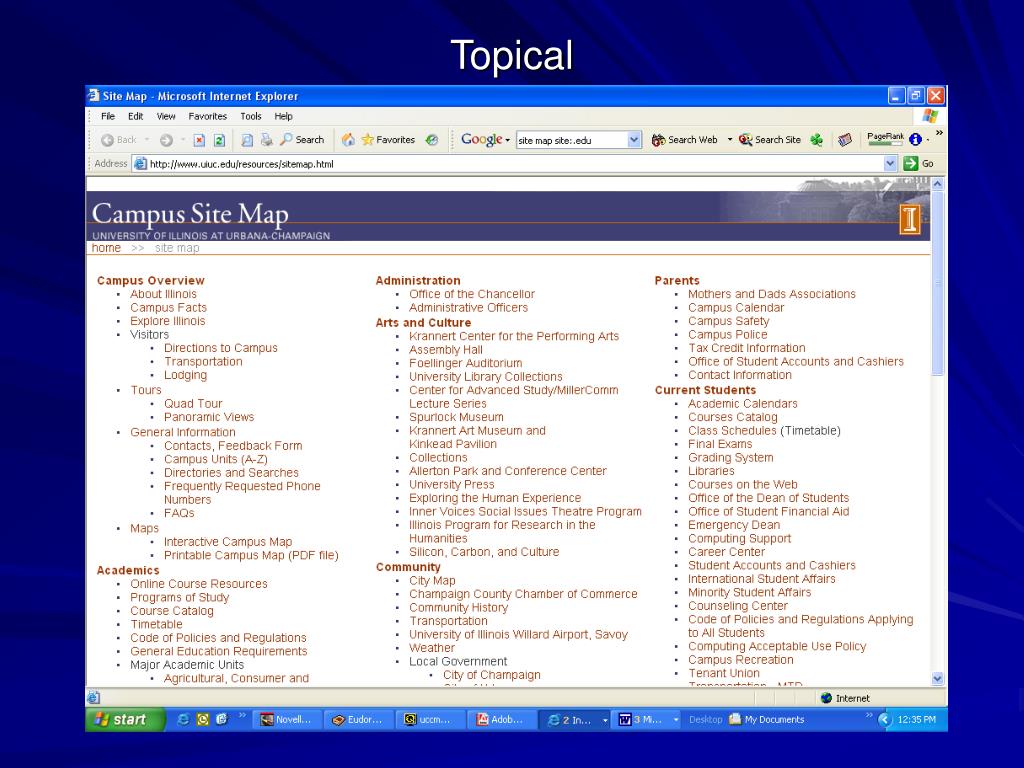Click the Print toolbar icon

(x=266, y=140)
